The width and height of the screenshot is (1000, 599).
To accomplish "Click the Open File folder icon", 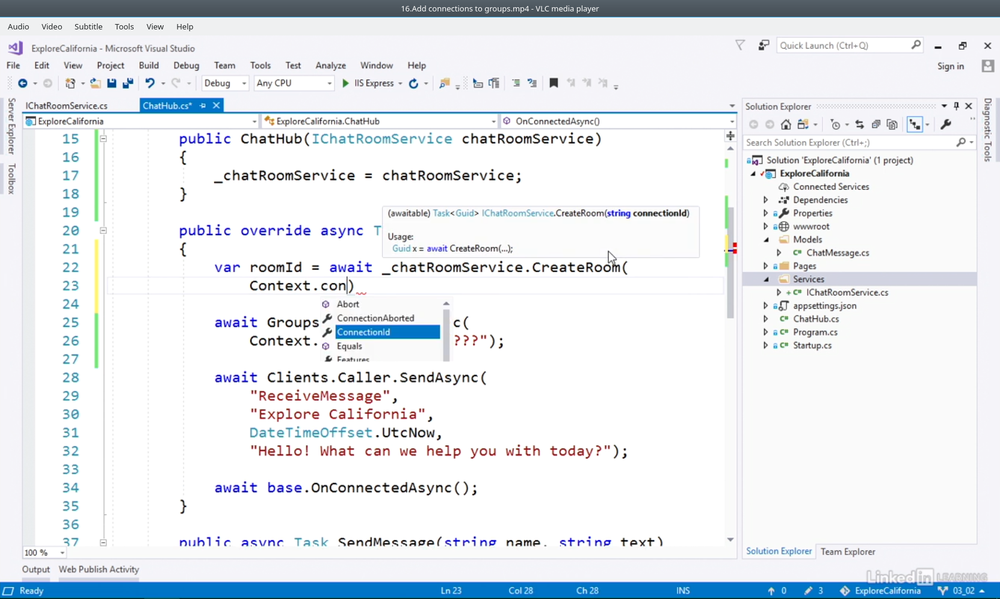I will 95,83.
